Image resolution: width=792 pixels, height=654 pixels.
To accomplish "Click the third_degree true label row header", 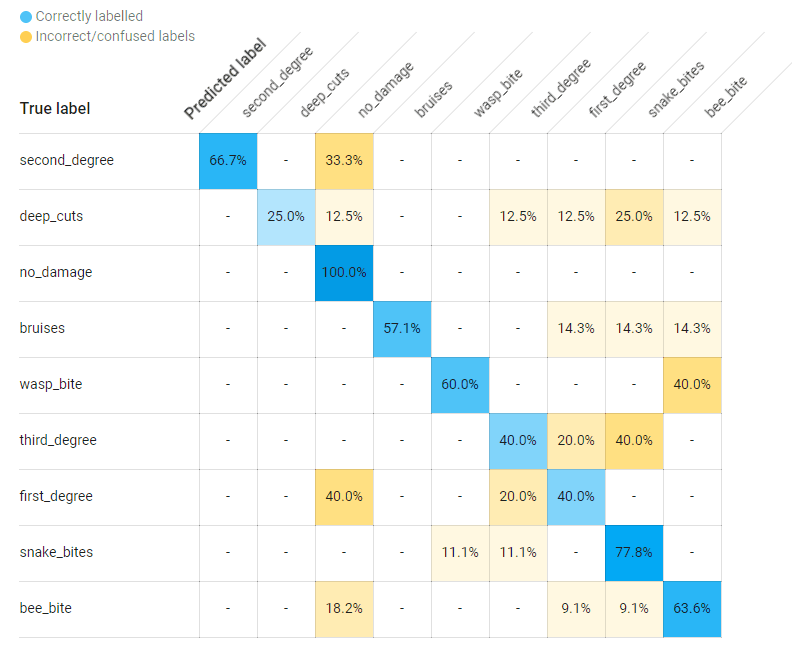I will pos(59,440).
